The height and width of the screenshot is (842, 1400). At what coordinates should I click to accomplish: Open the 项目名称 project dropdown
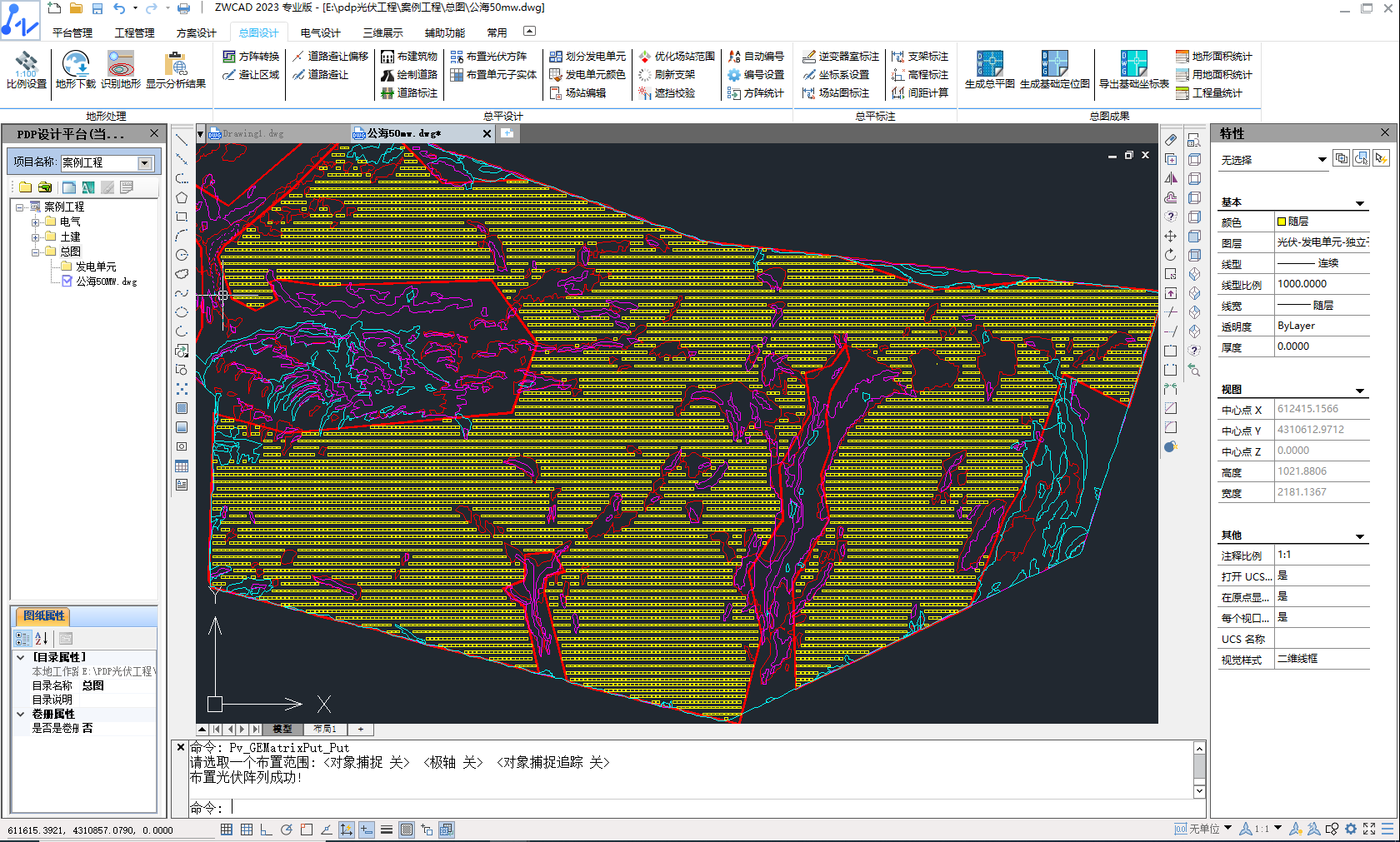(x=145, y=163)
